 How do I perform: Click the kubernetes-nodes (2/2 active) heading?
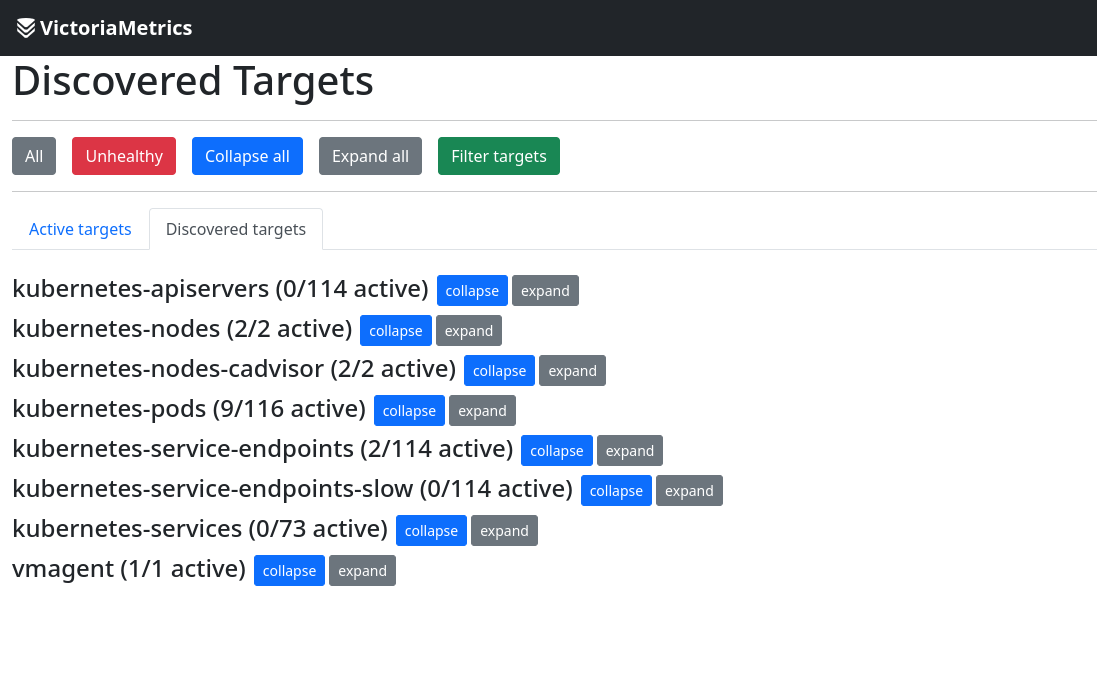[x=182, y=329]
